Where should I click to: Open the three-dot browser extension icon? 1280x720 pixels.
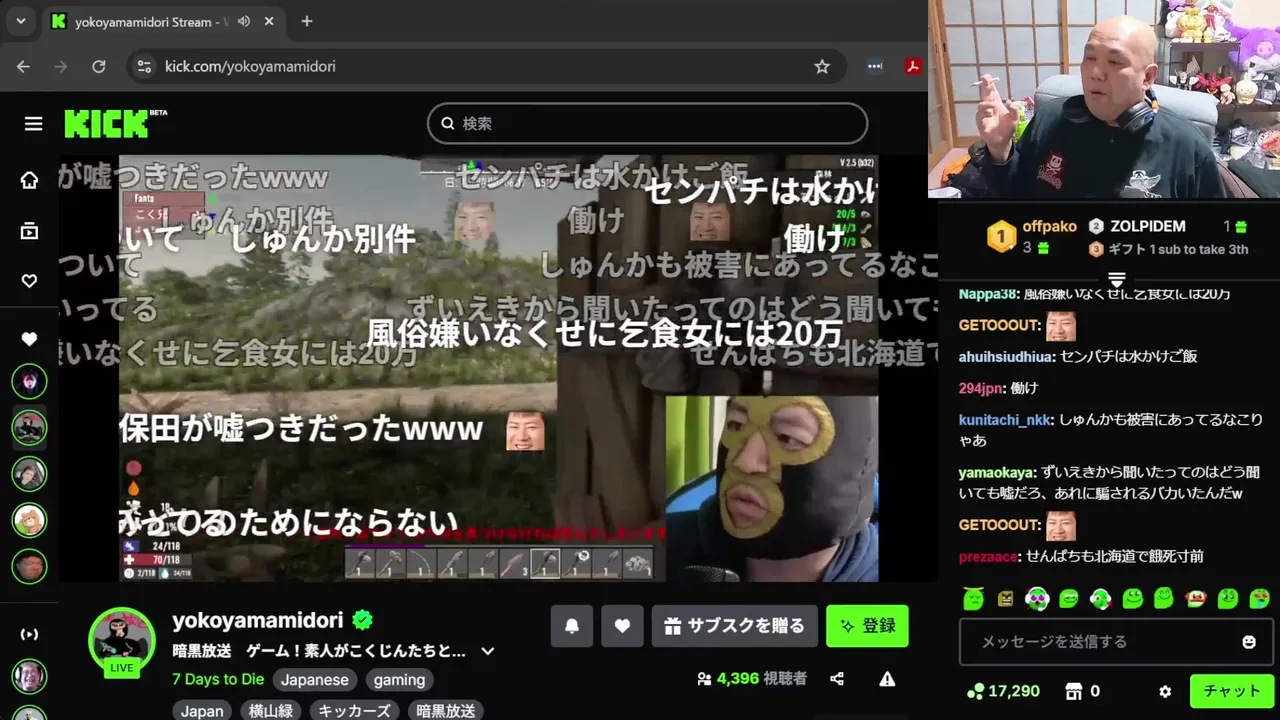pos(875,66)
